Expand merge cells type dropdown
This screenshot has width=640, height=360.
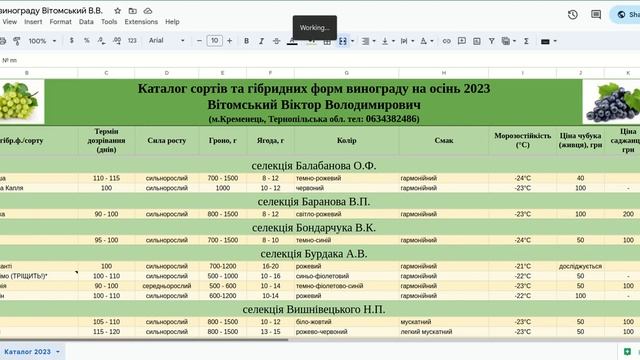tap(353, 41)
